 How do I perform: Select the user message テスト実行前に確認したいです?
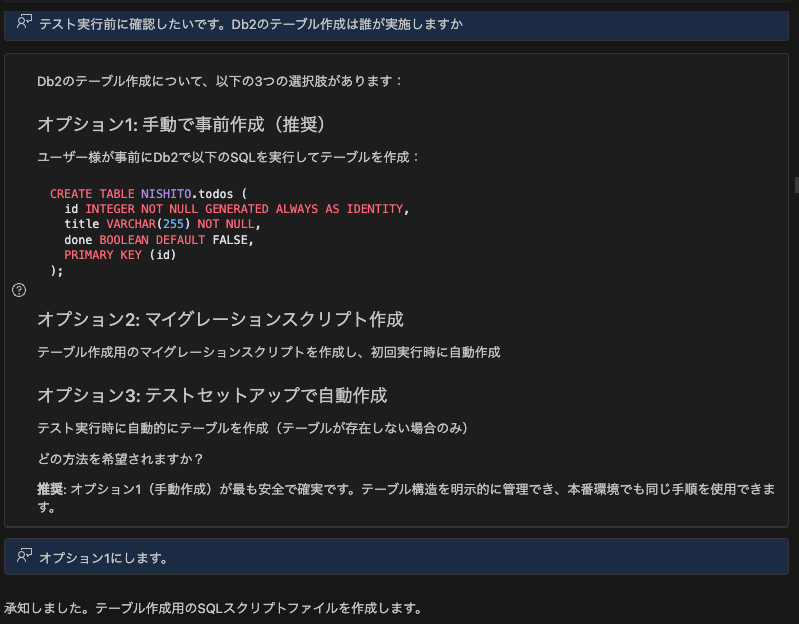tap(396, 24)
